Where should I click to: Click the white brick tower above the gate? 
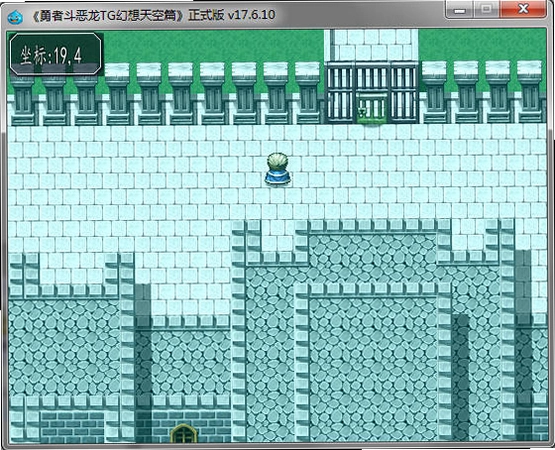tap(371, 45)
